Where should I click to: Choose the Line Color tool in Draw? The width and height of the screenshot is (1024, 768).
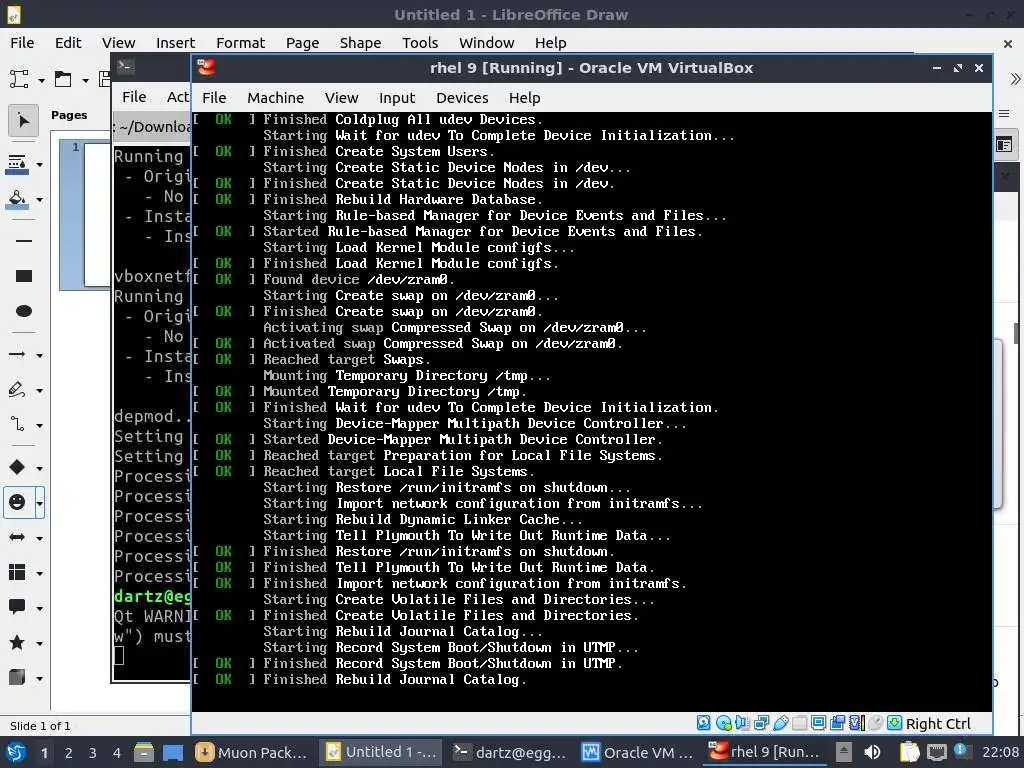point(18,163)
